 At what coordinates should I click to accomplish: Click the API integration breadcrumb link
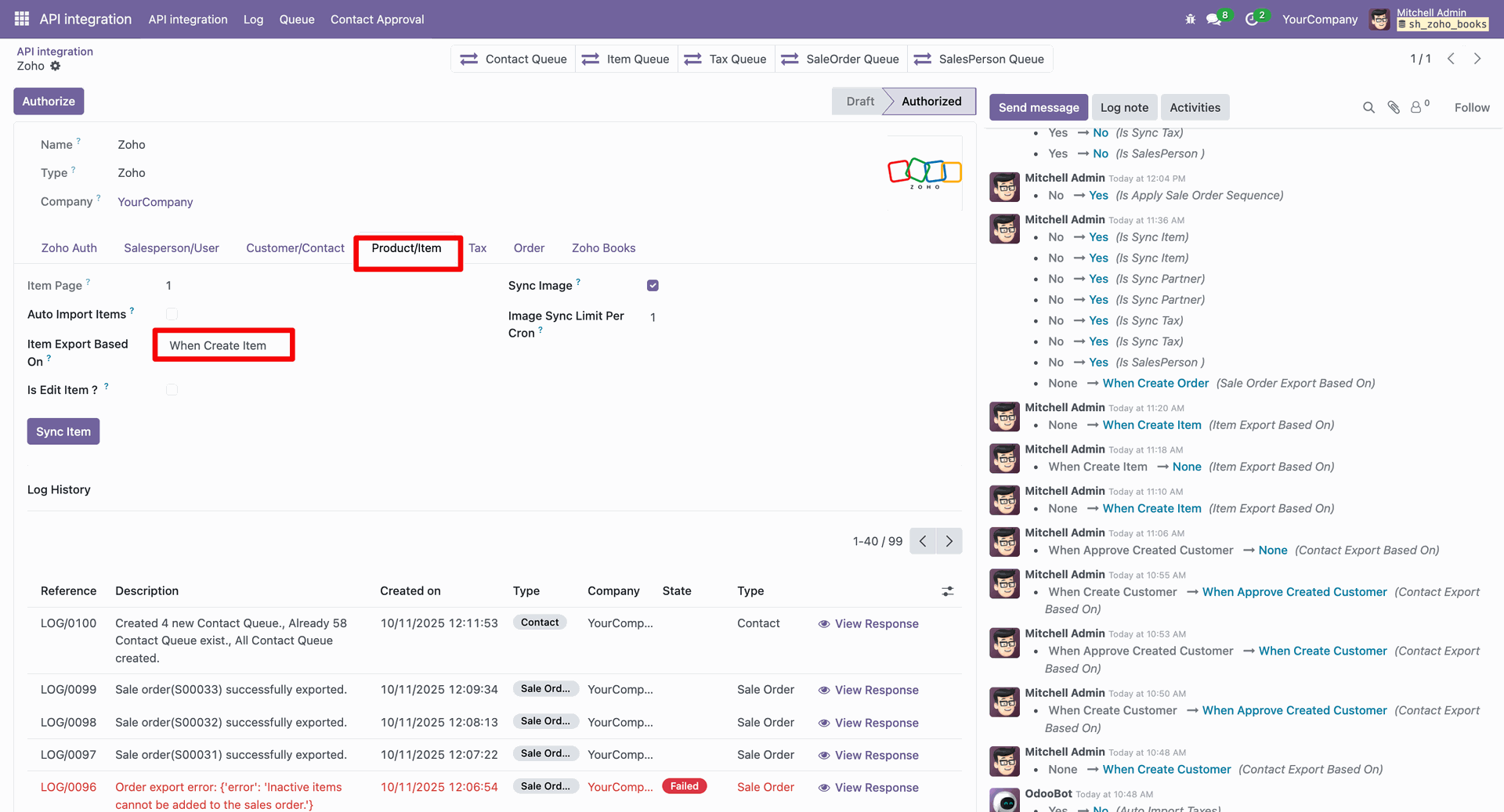55,51
